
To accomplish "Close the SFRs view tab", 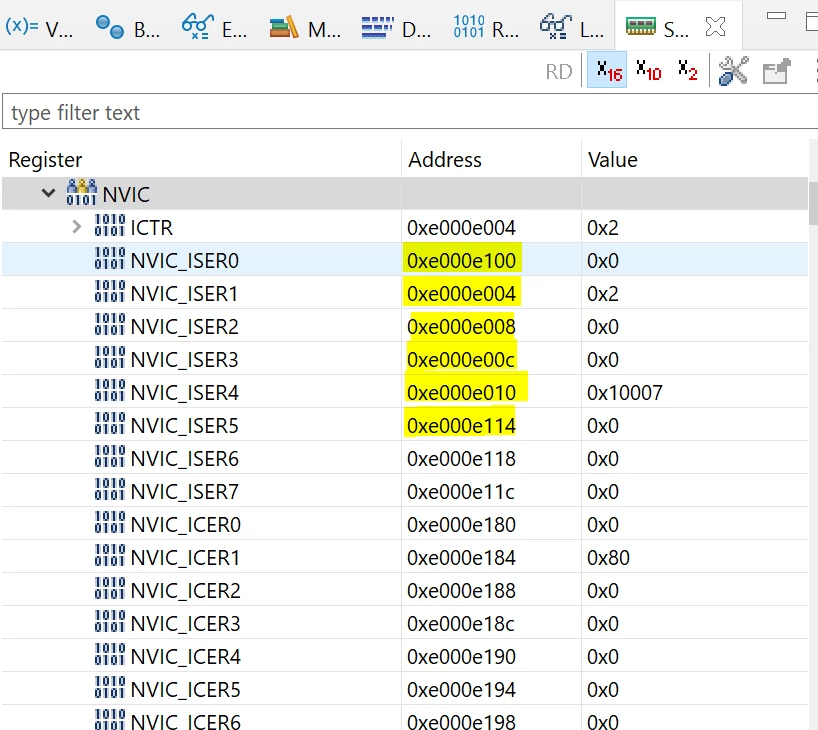I will point(715,27).
